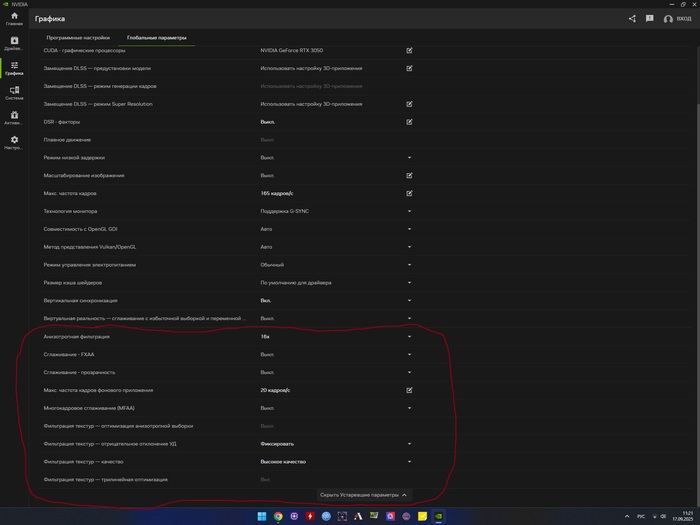Open Google Chrome from taskbar
Viewport: 700px width, 525px height.
[x=278, y=517]
